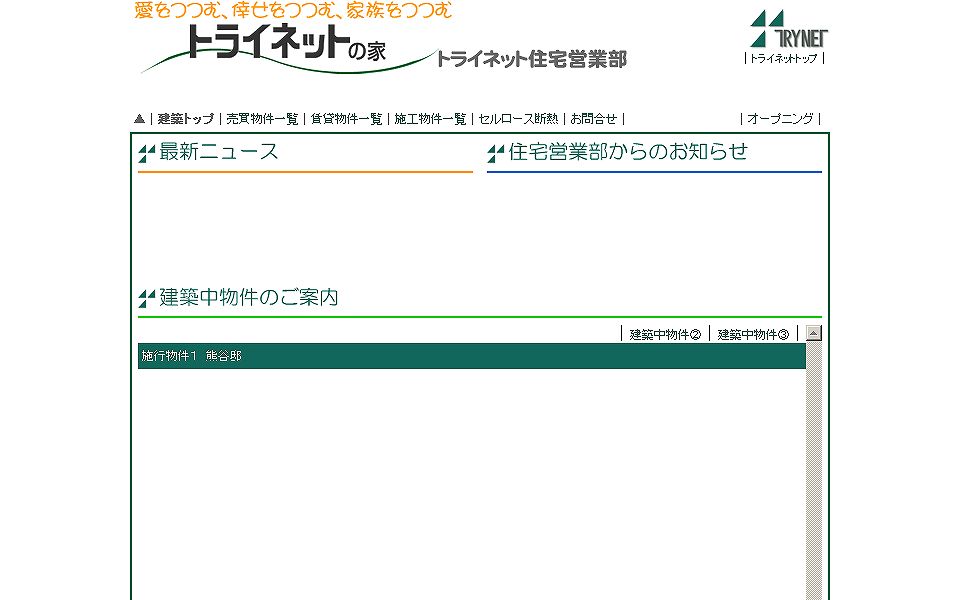
Task: Jump to 建築中物件③ link
Action: pyautogui.click(x=753, y=334)
